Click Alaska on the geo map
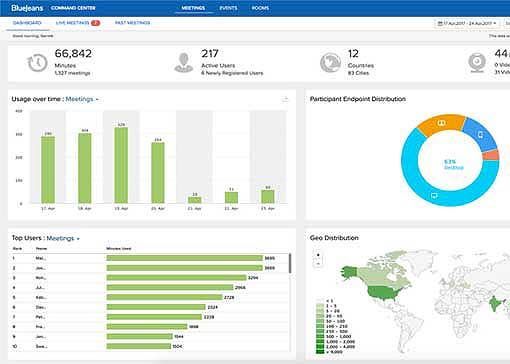 (x=349, y=273)
